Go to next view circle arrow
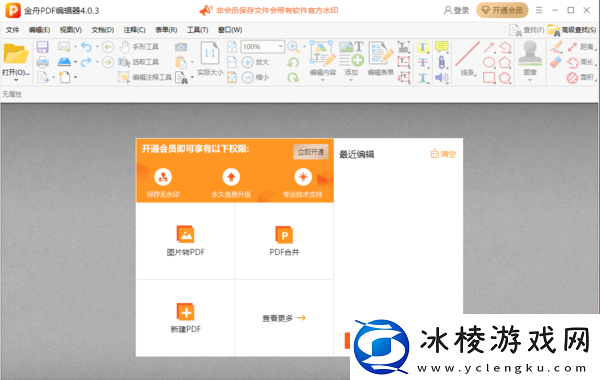The height and width of the screenshot is (380, 600). [108, 62]
